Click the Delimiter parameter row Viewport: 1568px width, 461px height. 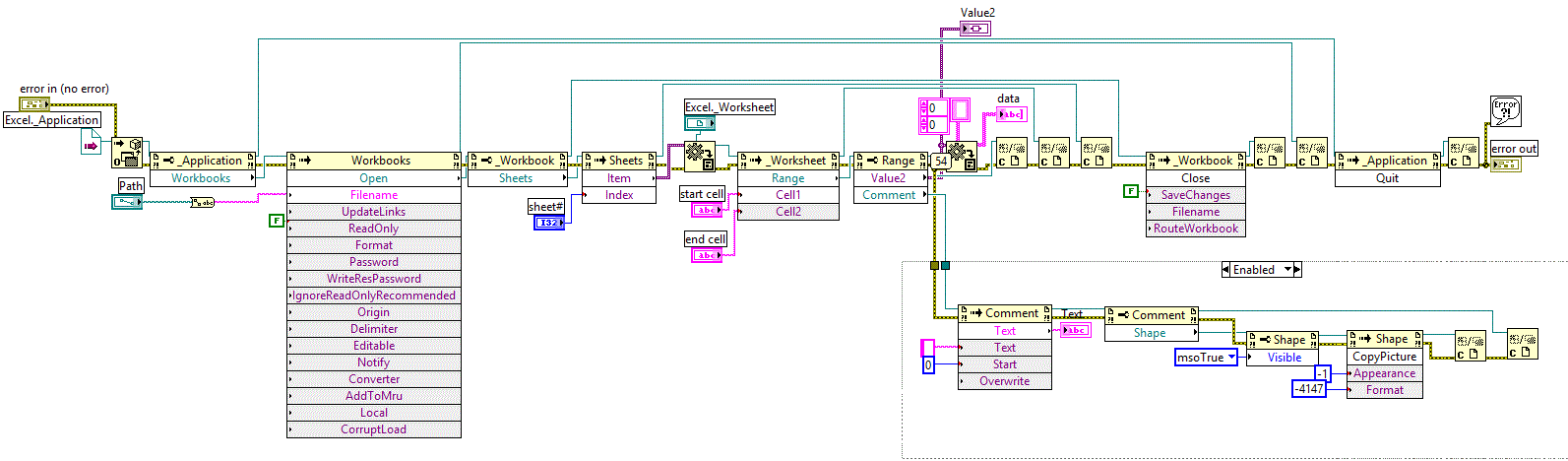tap(374, 329)
